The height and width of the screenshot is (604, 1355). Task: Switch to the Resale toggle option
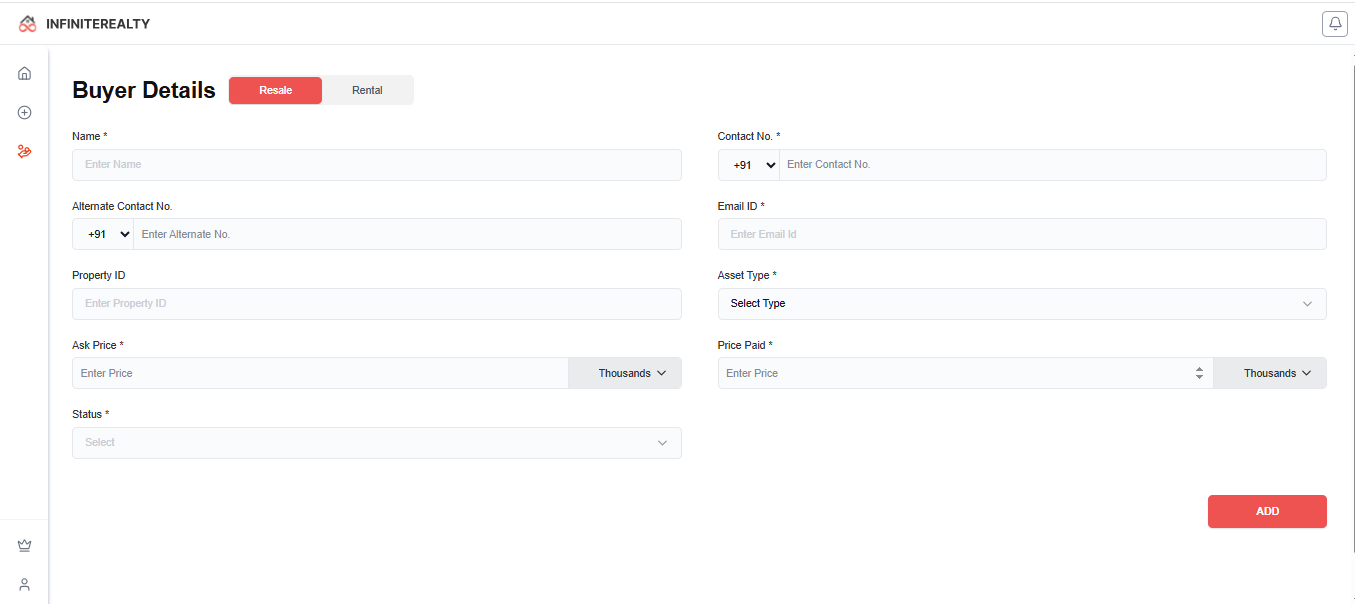pos(276,90)
